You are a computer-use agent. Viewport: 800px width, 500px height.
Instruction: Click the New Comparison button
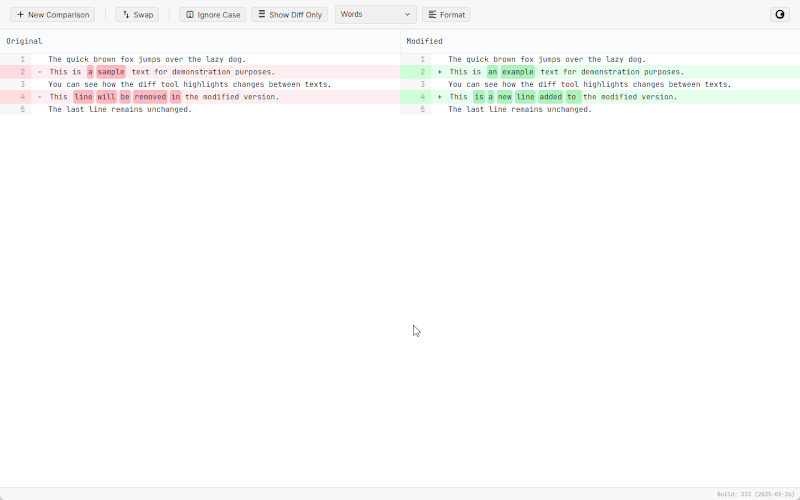[x=53, y=15]
